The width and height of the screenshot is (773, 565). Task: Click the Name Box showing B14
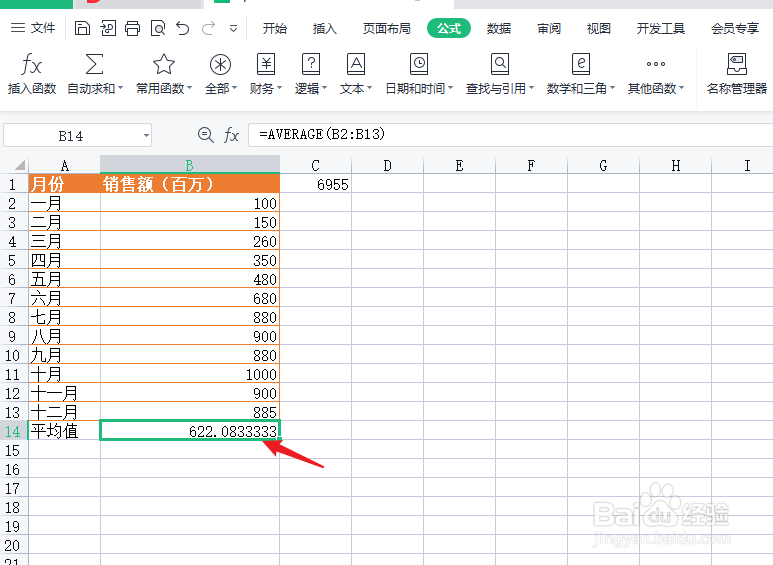click(71, 136)
